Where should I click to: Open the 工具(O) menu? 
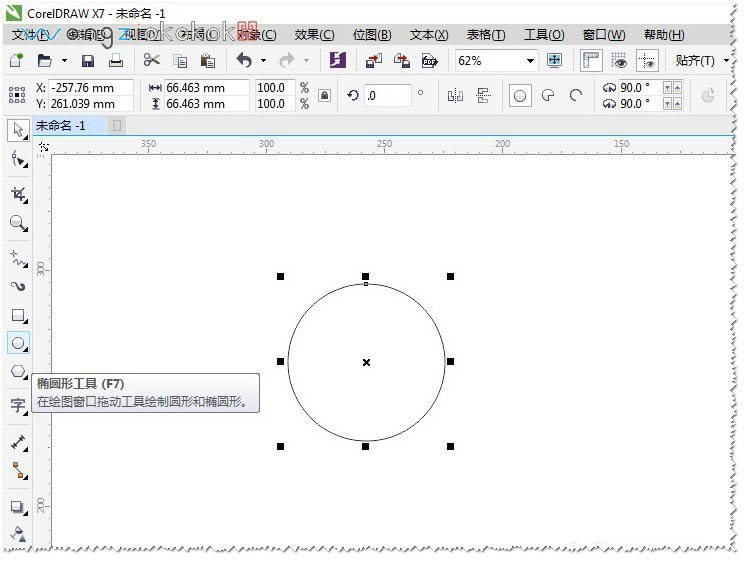[x=544, y=35]
